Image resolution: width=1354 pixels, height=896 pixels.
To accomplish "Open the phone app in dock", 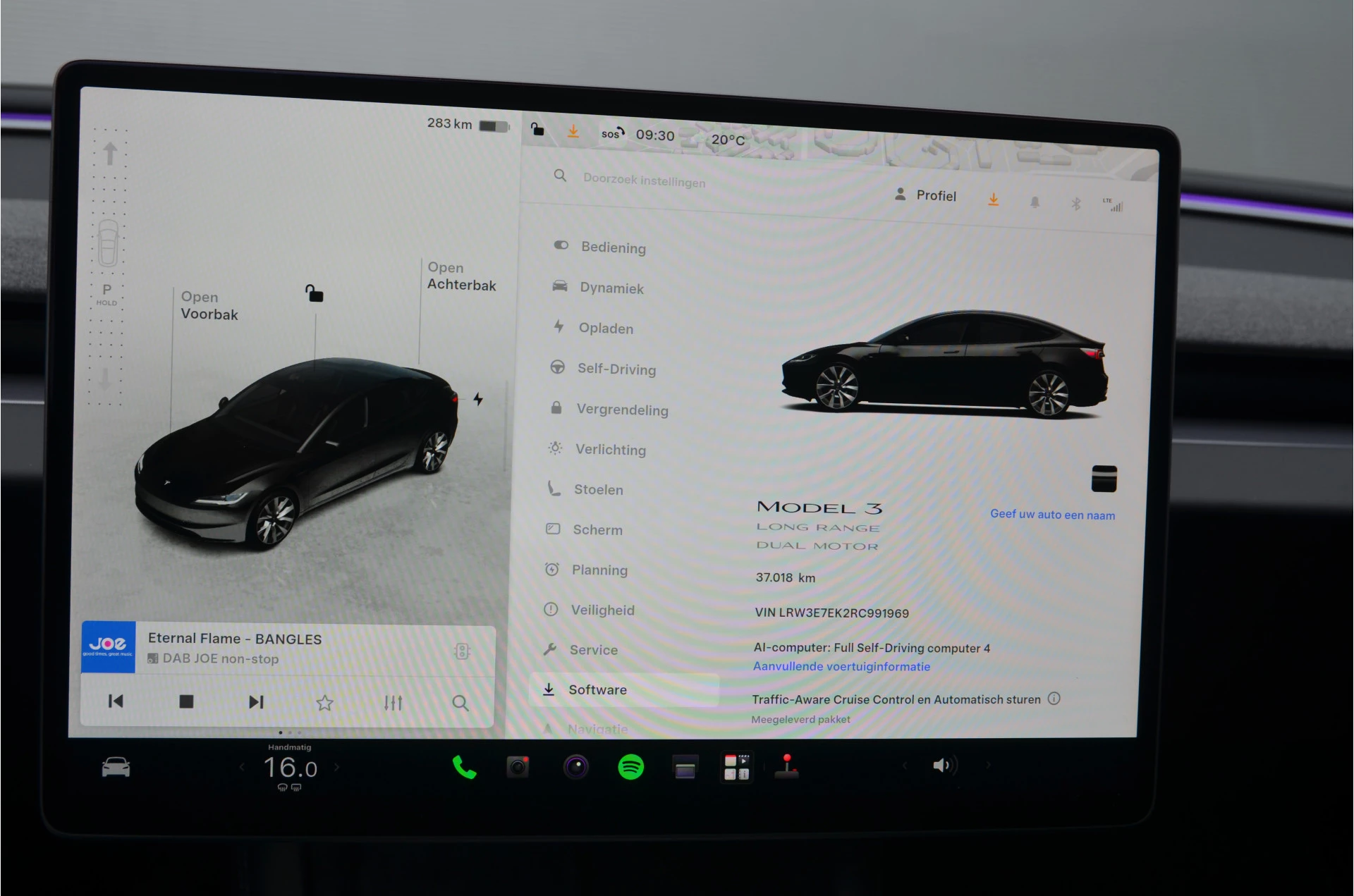I will pyautogui.click(x=464, y=767).
